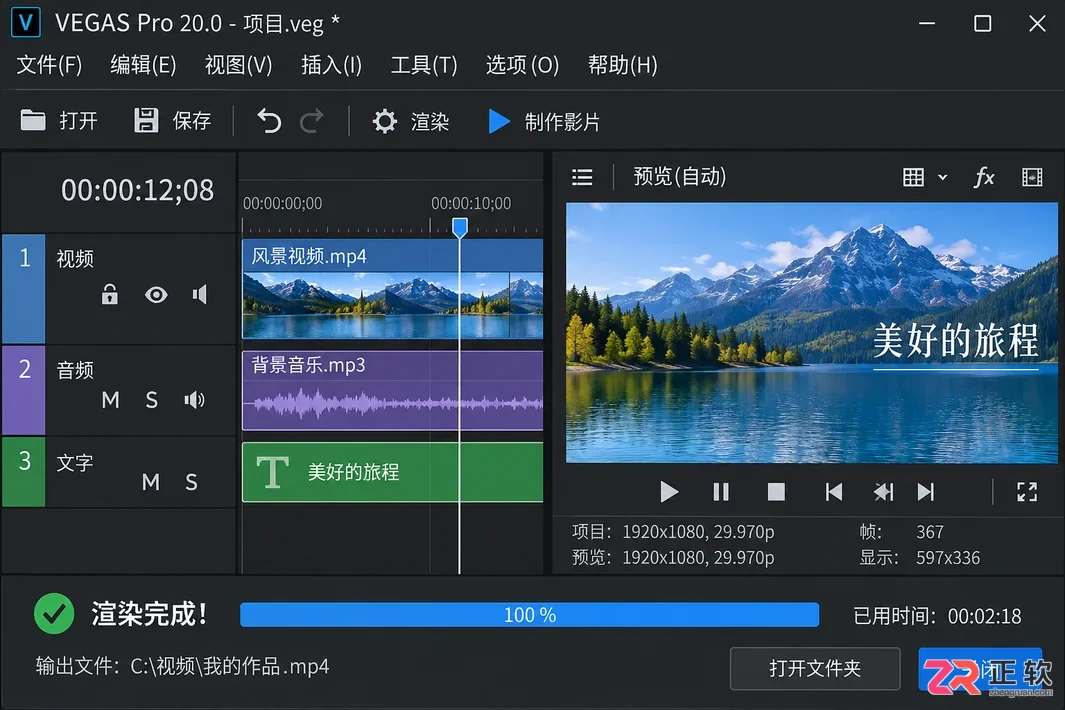Step back one frame in preview
1065x710 pixels.
[883, 491]
